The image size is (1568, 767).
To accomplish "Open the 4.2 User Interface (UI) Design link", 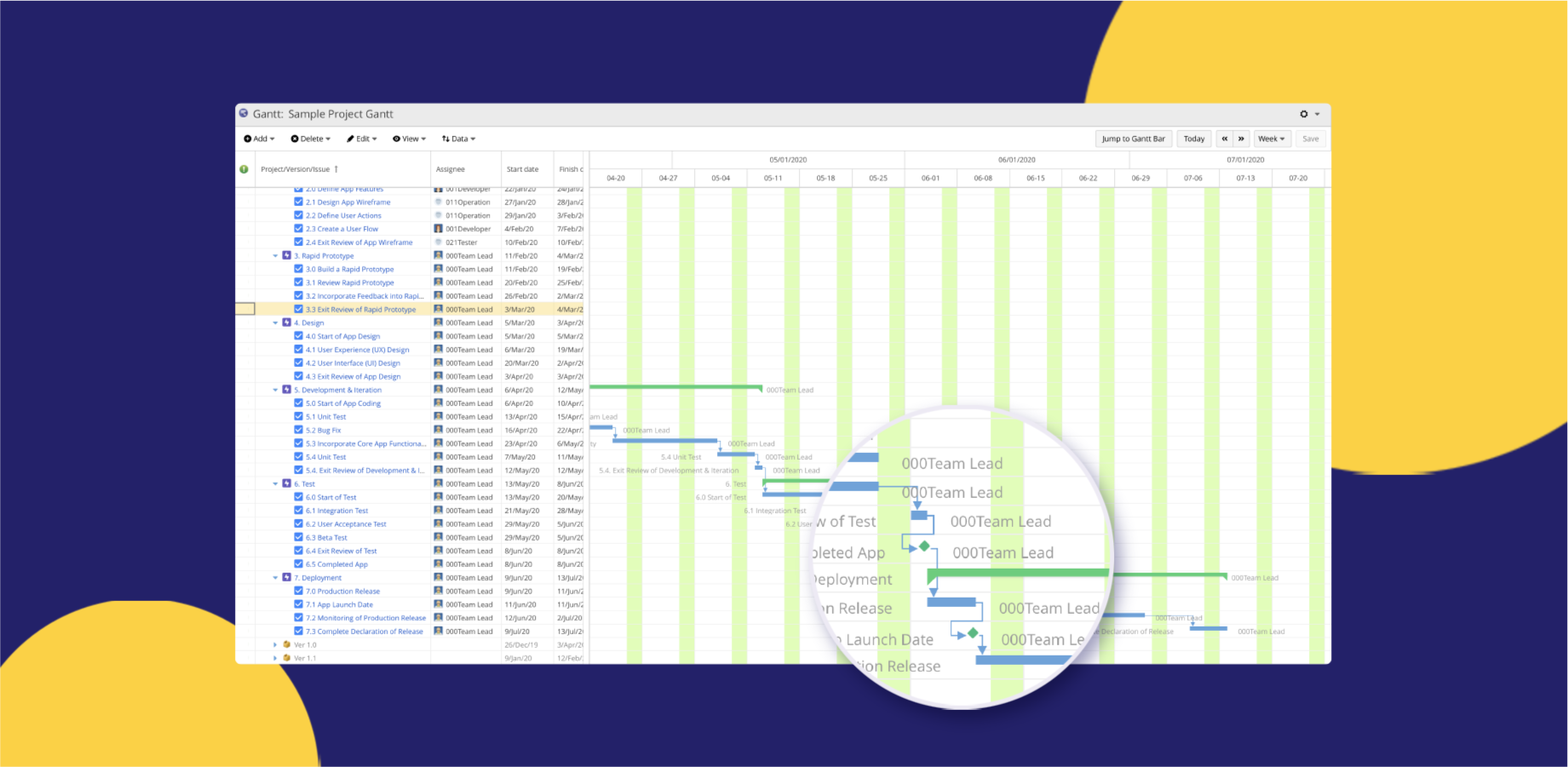I will 353,363.
